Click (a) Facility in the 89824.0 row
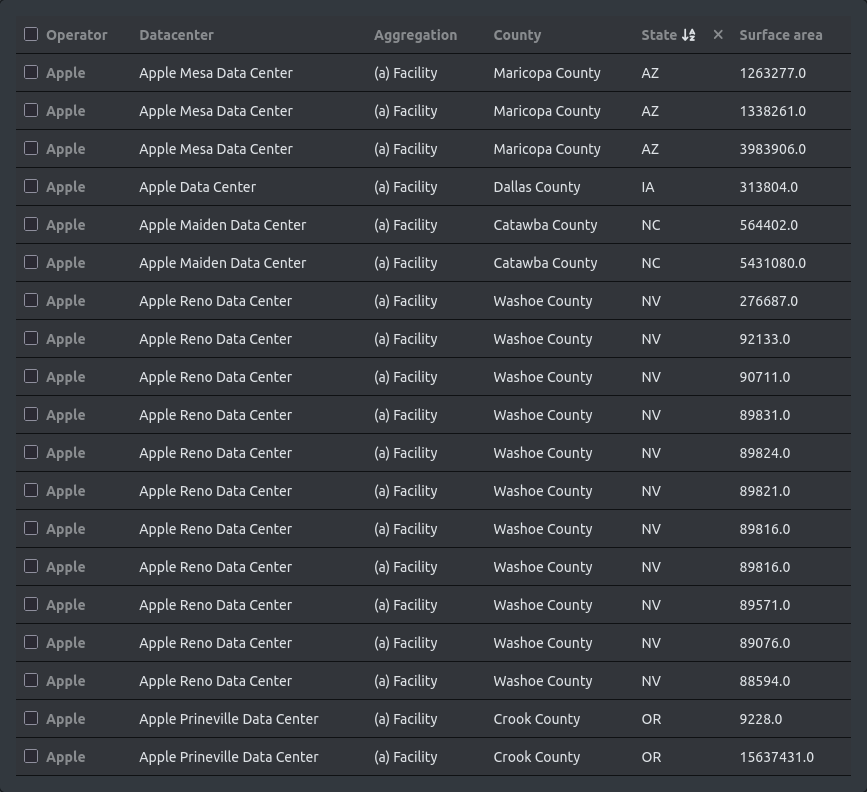 pyautogui.click(x=405, y=453)
